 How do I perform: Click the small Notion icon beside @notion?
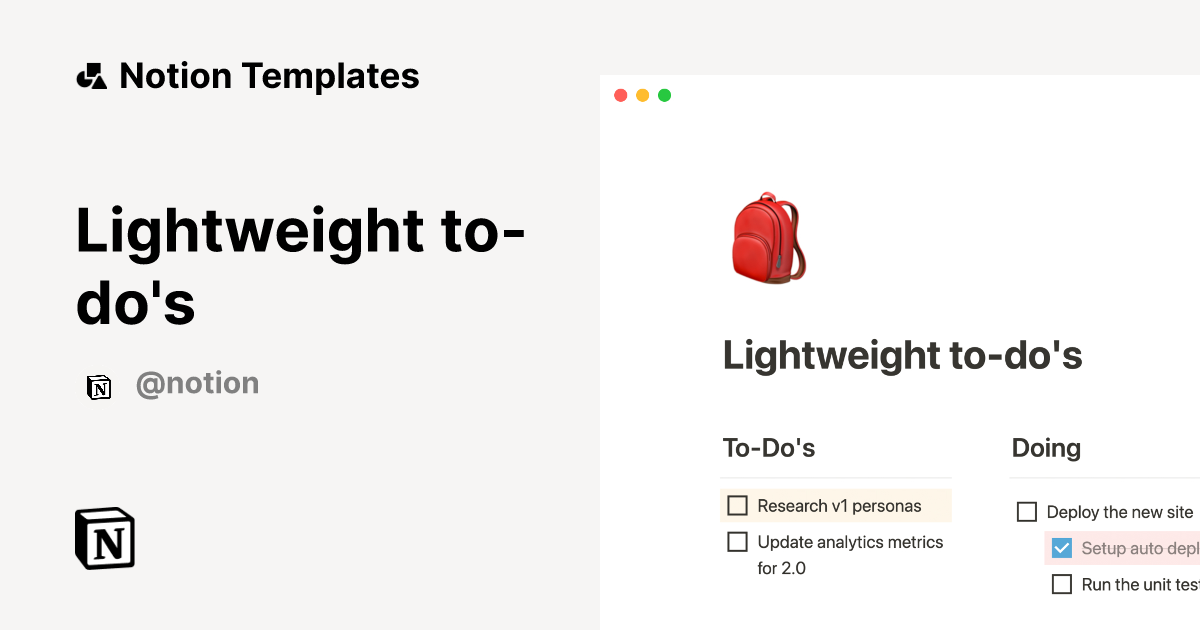tap(99, 386)
